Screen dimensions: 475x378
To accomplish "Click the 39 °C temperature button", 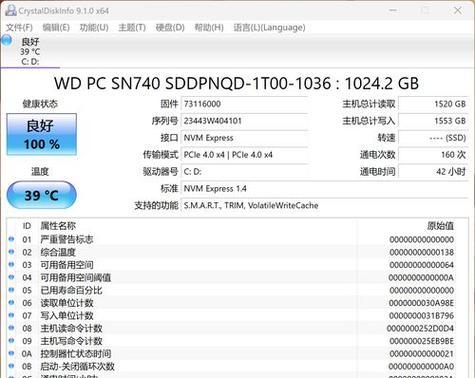I will (x=42, y=195).
